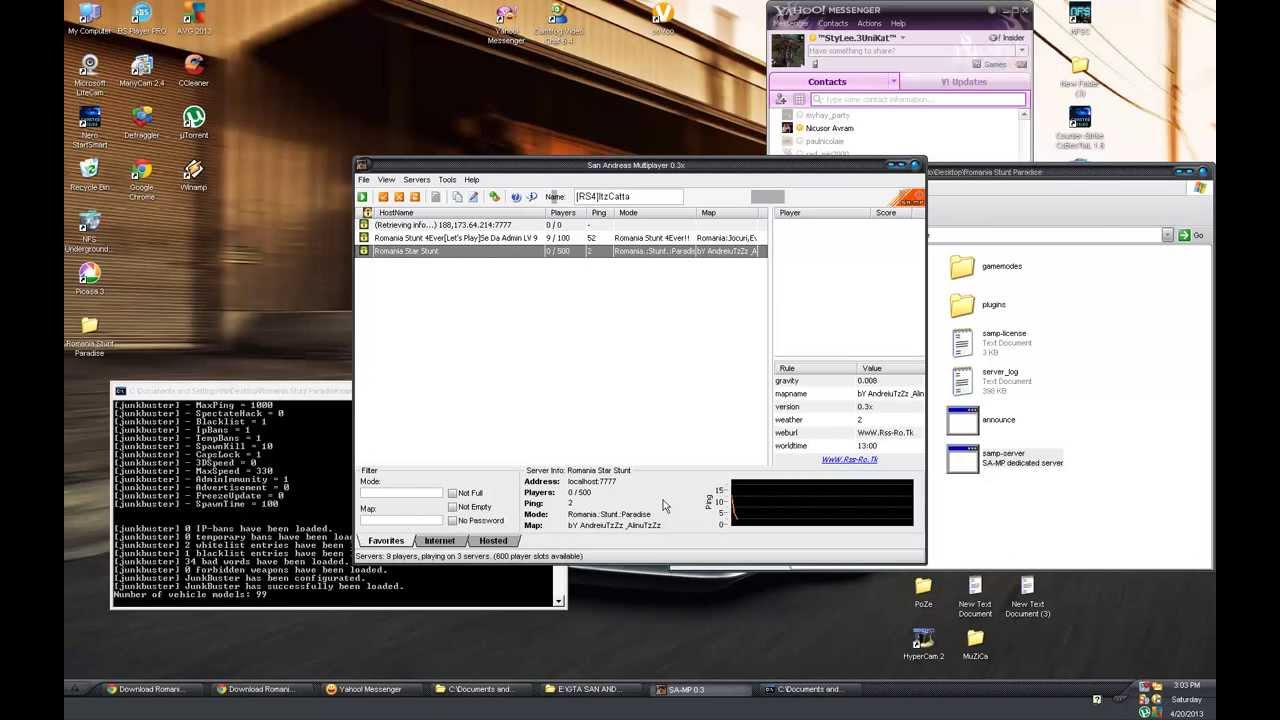Open My Computer desktop icon
This screenshot has height=720, width=1280.
coord(89,19)
